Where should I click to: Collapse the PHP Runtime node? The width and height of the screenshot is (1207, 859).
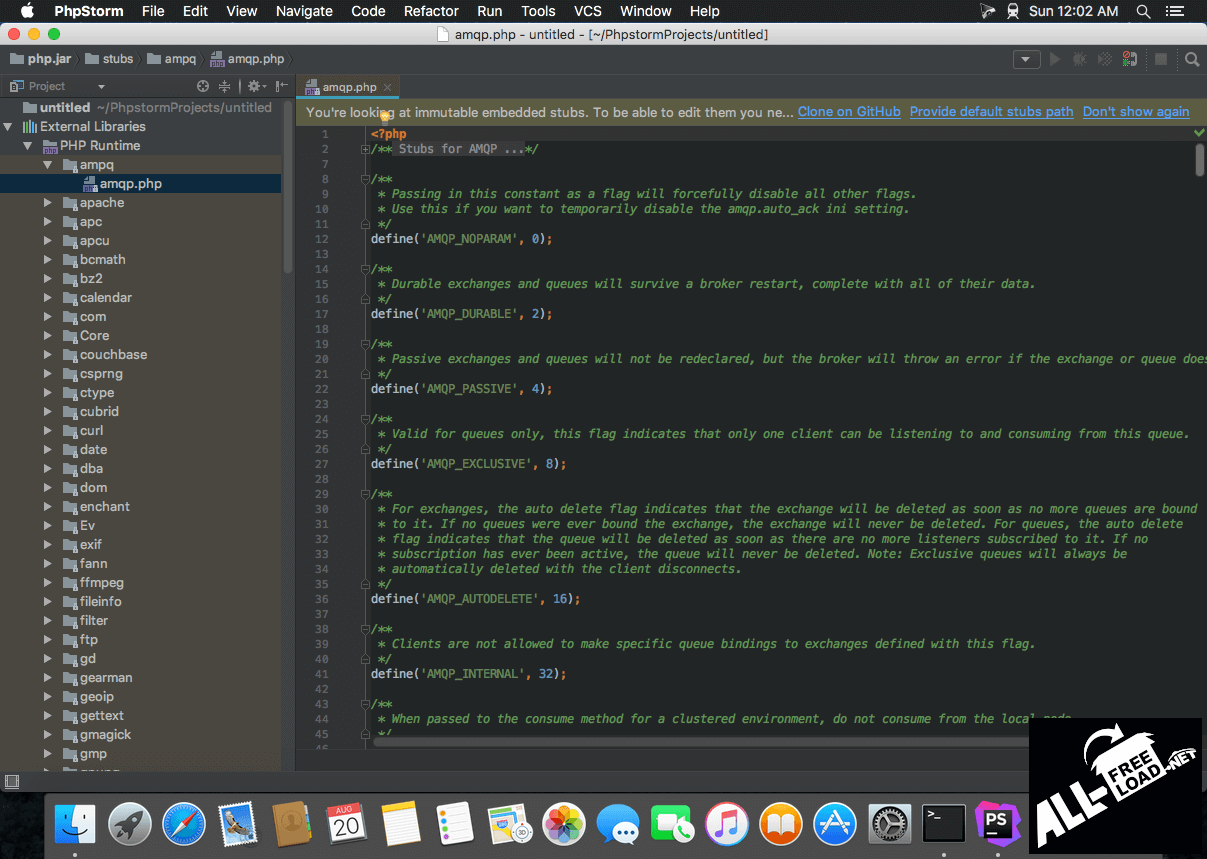coord(29,146)
